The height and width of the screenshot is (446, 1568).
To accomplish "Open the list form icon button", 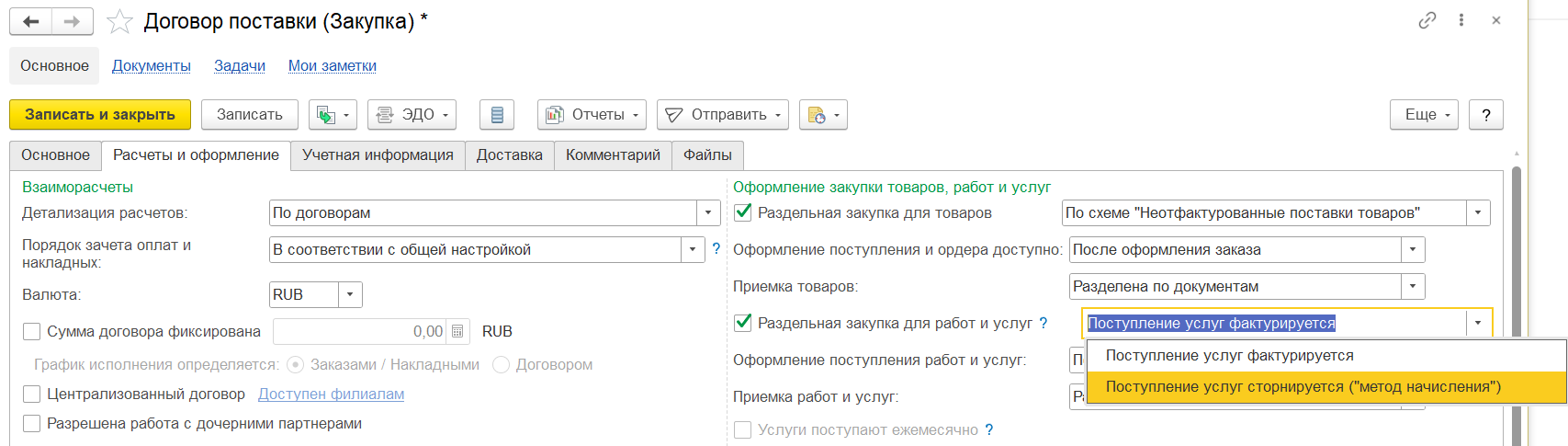I will [497, 115].
